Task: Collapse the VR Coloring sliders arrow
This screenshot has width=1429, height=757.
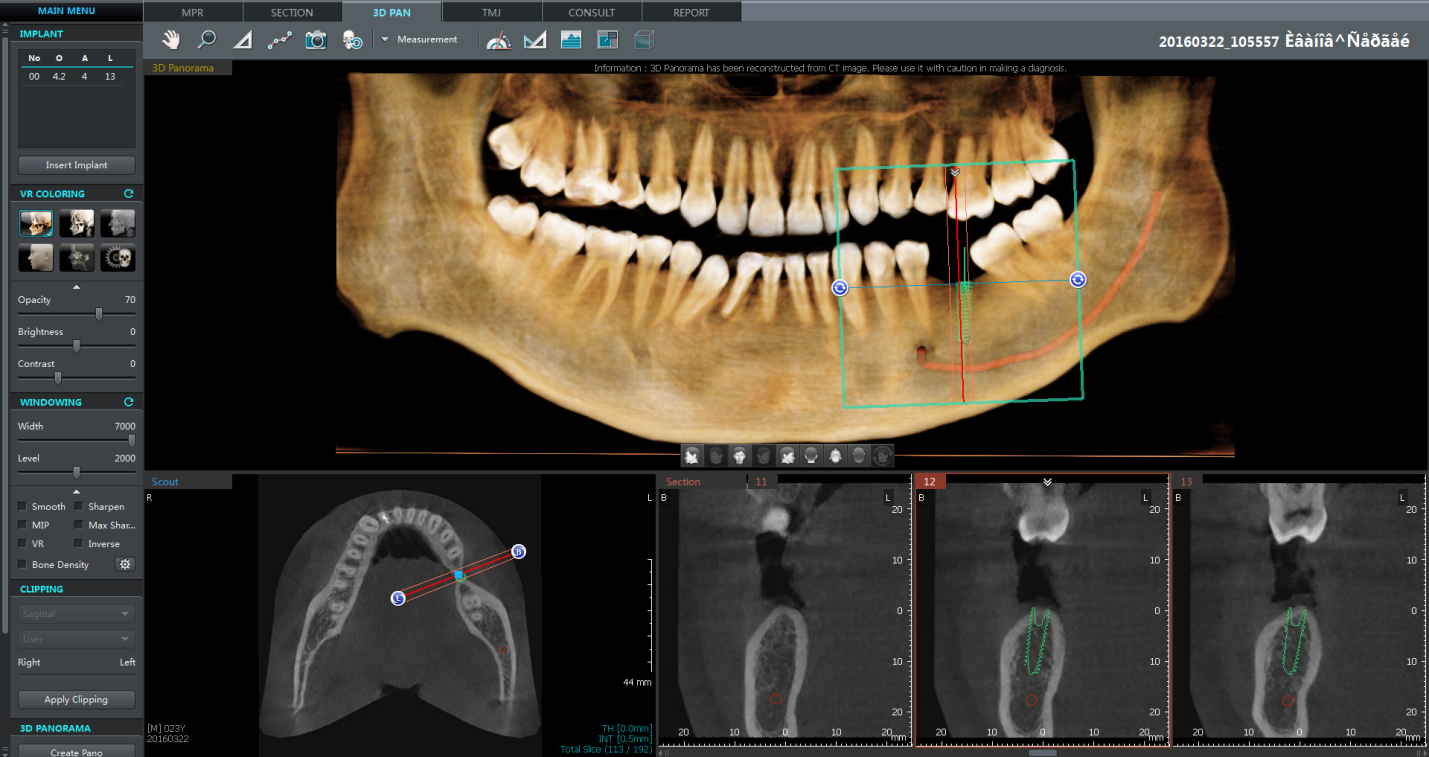Action: coord(77,287)
